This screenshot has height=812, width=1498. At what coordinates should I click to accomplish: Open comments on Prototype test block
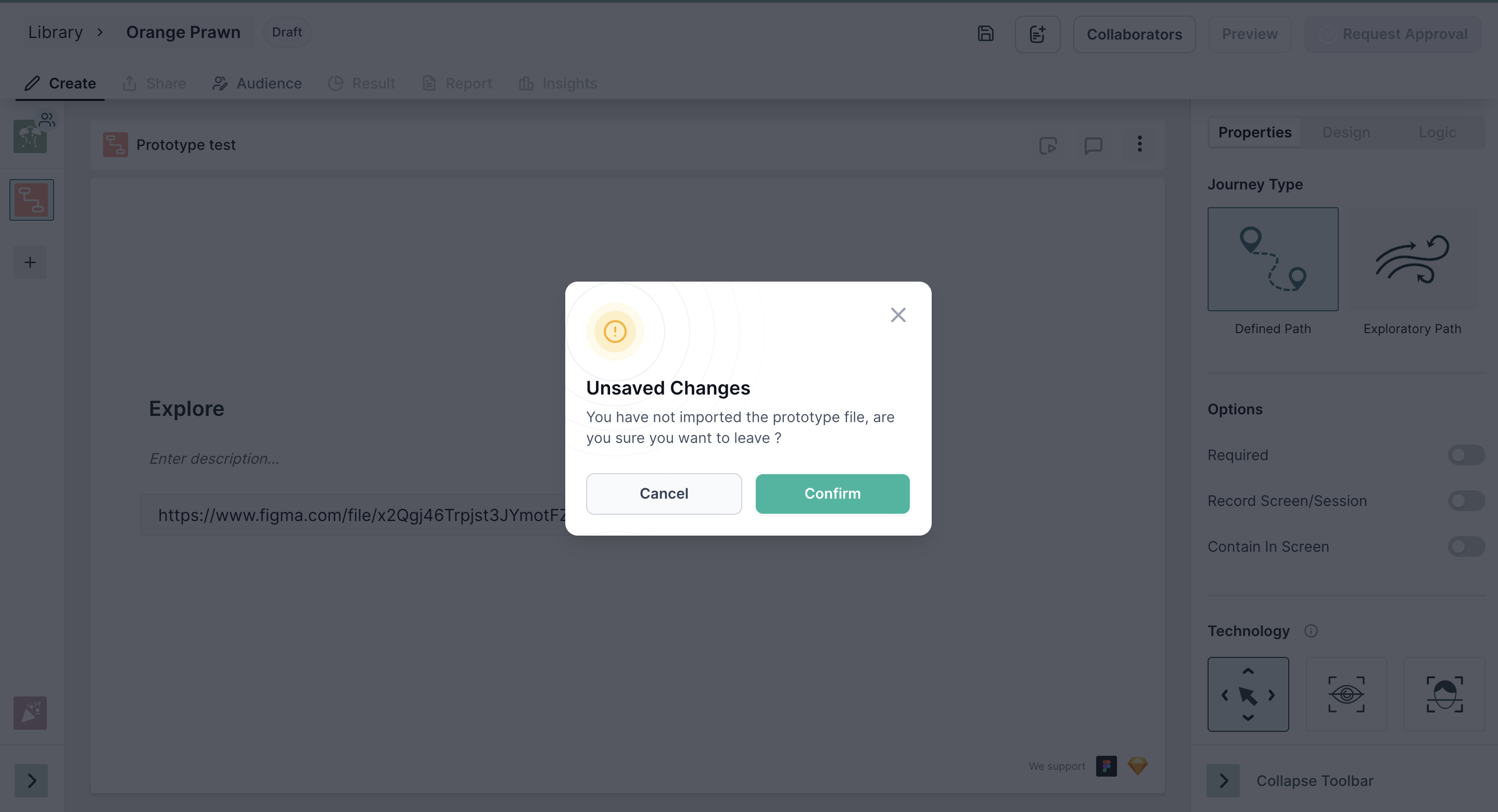1093,145
